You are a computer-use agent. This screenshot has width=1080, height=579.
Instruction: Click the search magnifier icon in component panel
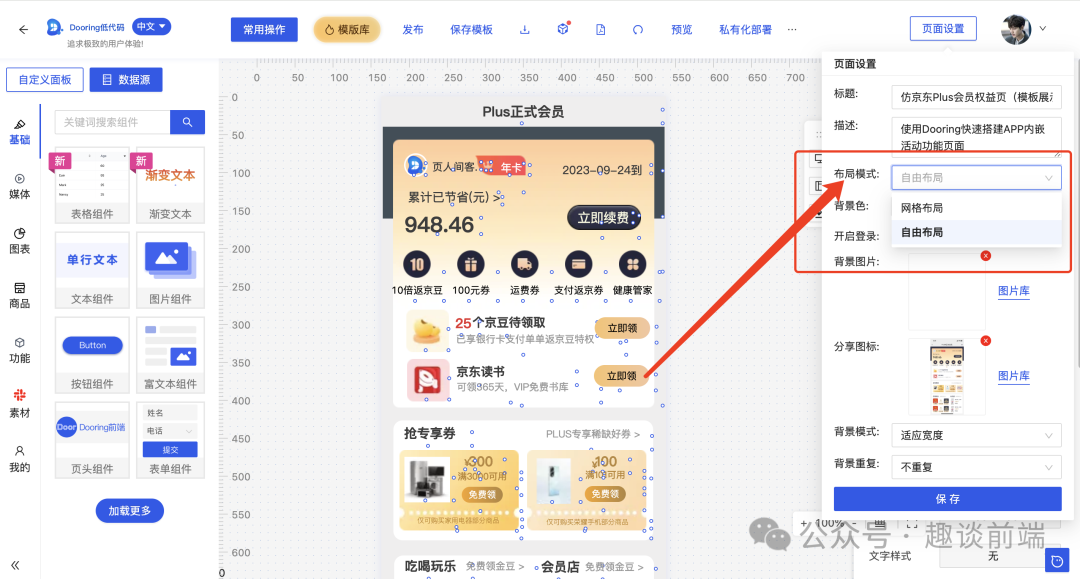click(x=187, y=121)
